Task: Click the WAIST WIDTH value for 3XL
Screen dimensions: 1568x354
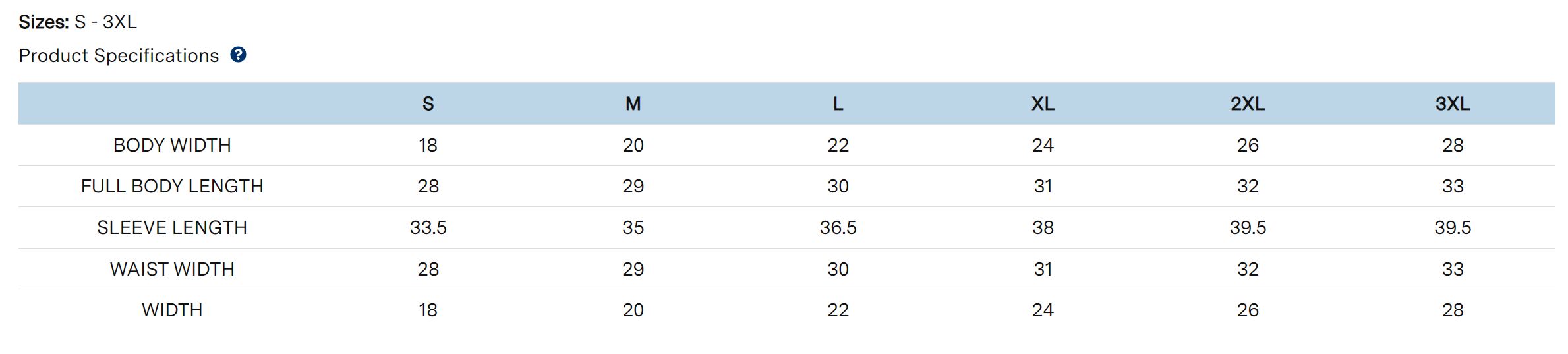Action: click(x=1453, y=269)
